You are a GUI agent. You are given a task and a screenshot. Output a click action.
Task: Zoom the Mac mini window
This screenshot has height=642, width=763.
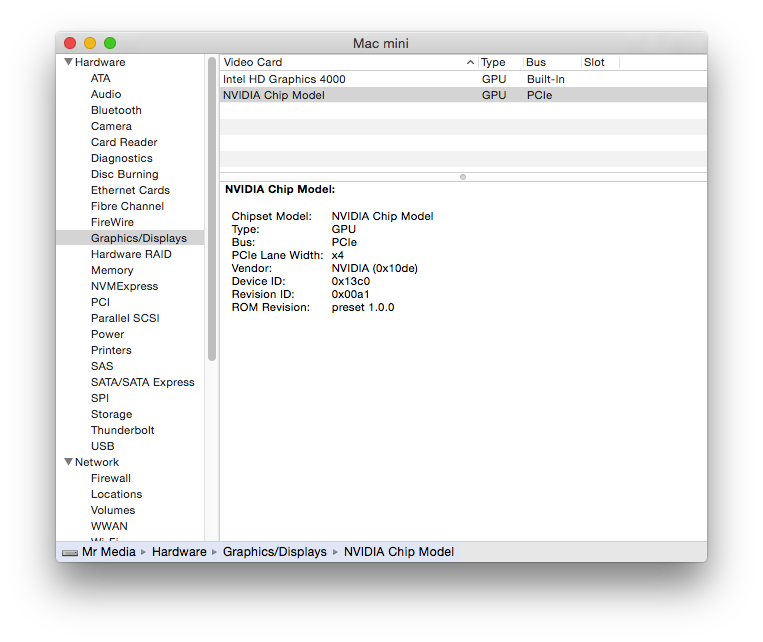point(110,43)
